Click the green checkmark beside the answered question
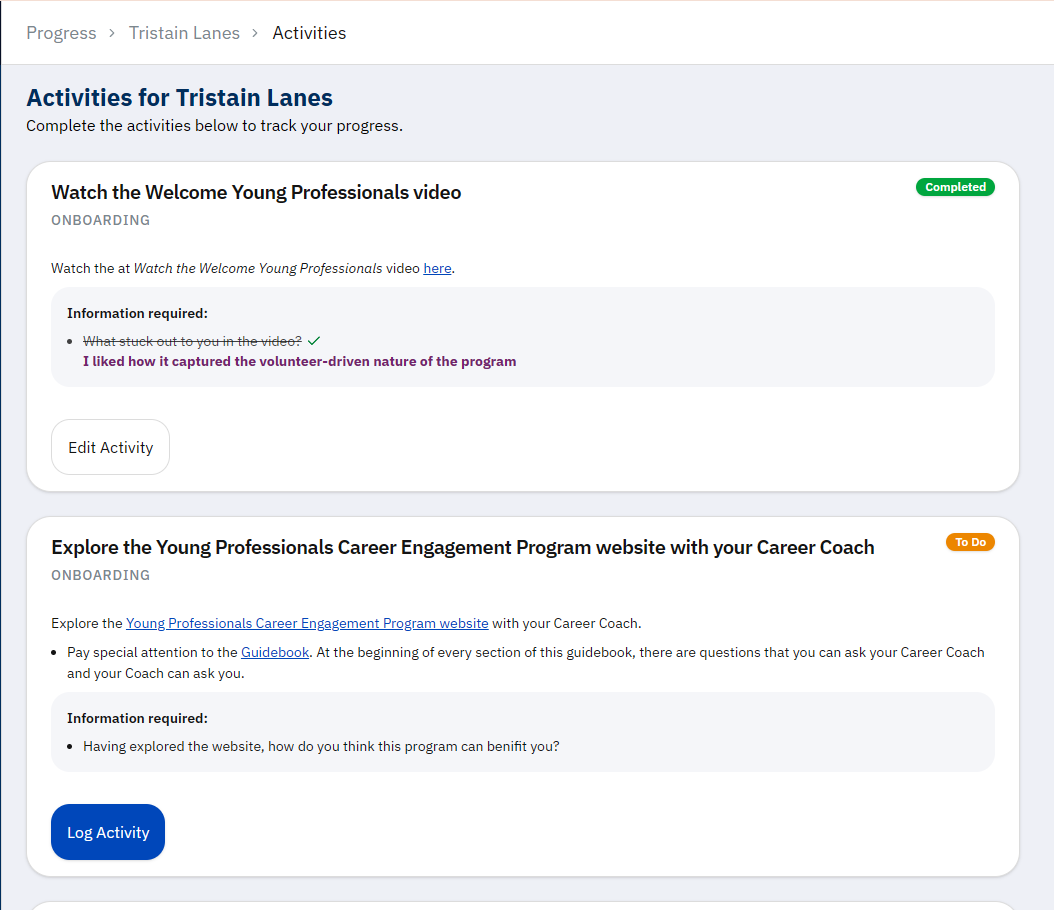 click(x=314, y=341)
